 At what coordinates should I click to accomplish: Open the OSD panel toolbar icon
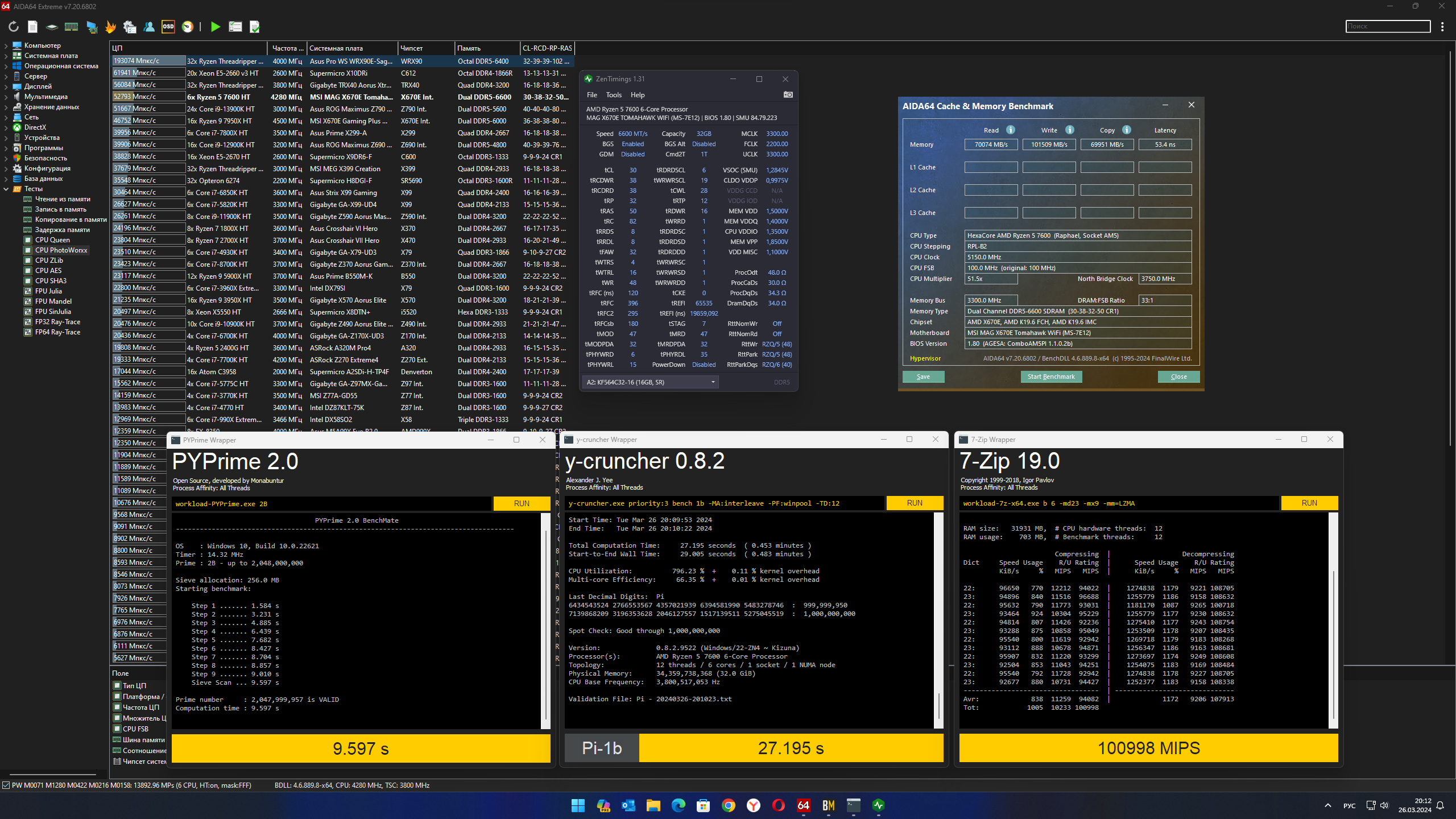pos(168,27)
